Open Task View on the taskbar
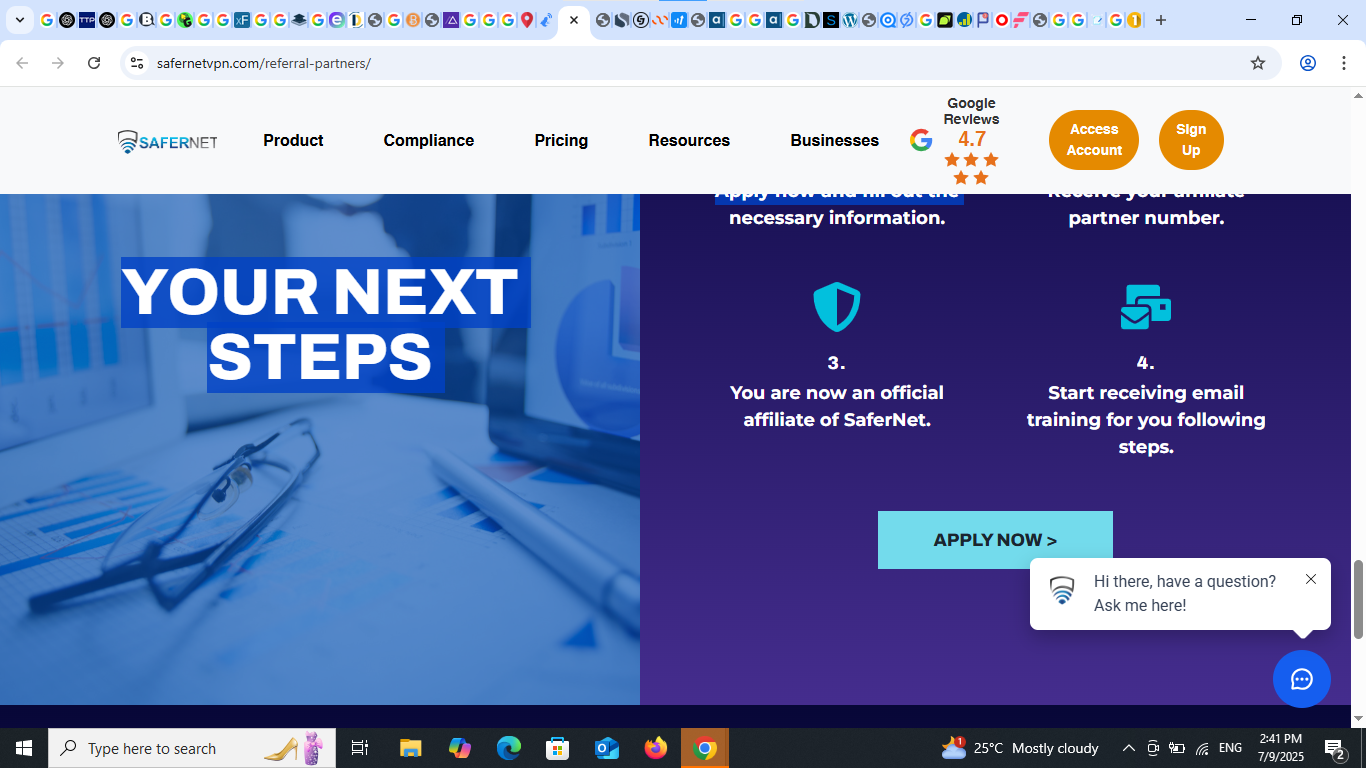 click(360, 748)
